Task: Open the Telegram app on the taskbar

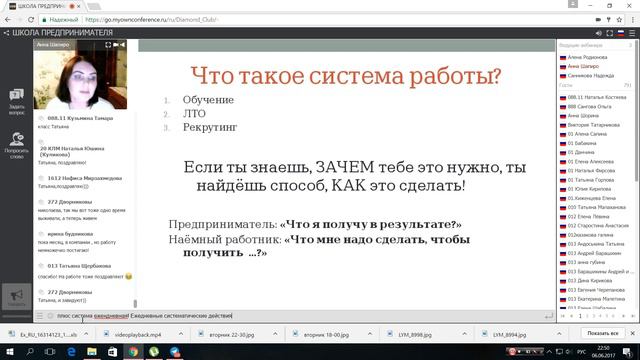Action: 175,351
